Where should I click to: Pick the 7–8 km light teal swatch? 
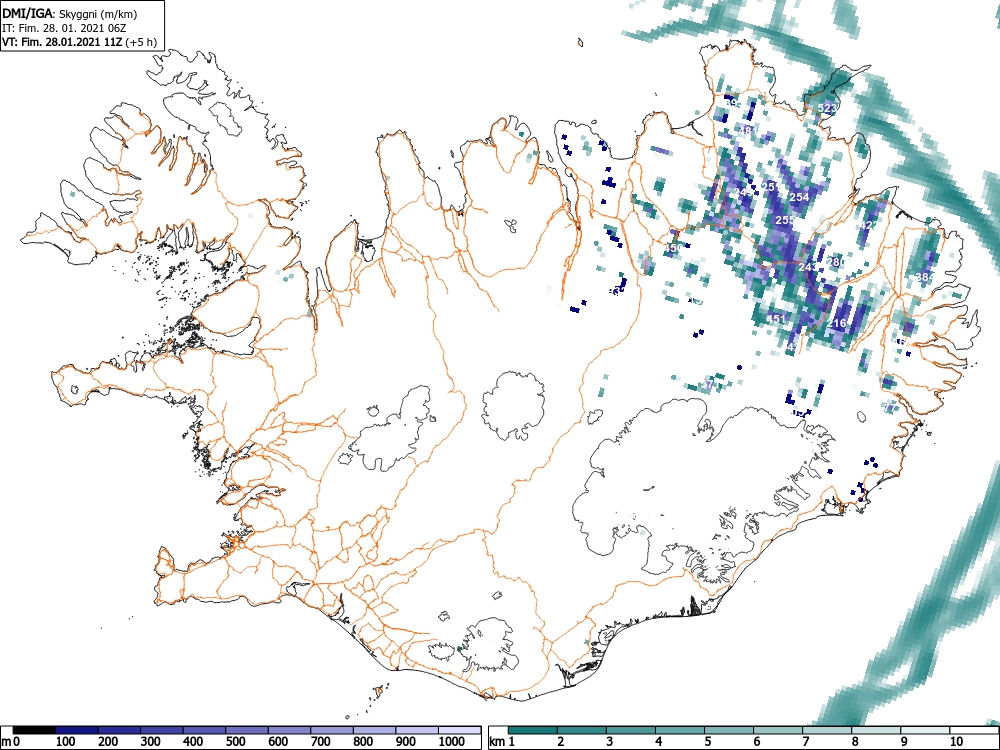827,730
